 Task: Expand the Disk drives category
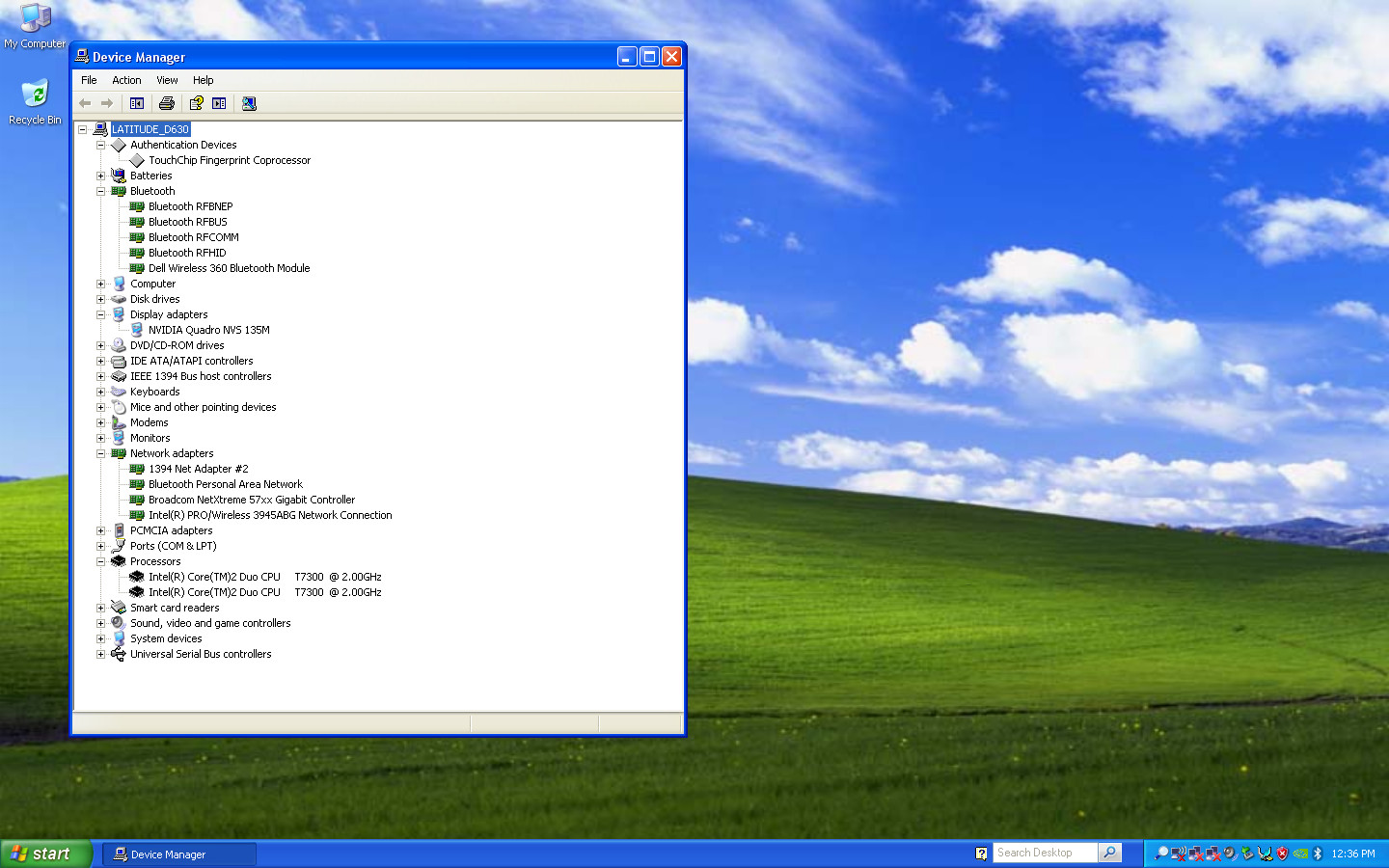100,299
